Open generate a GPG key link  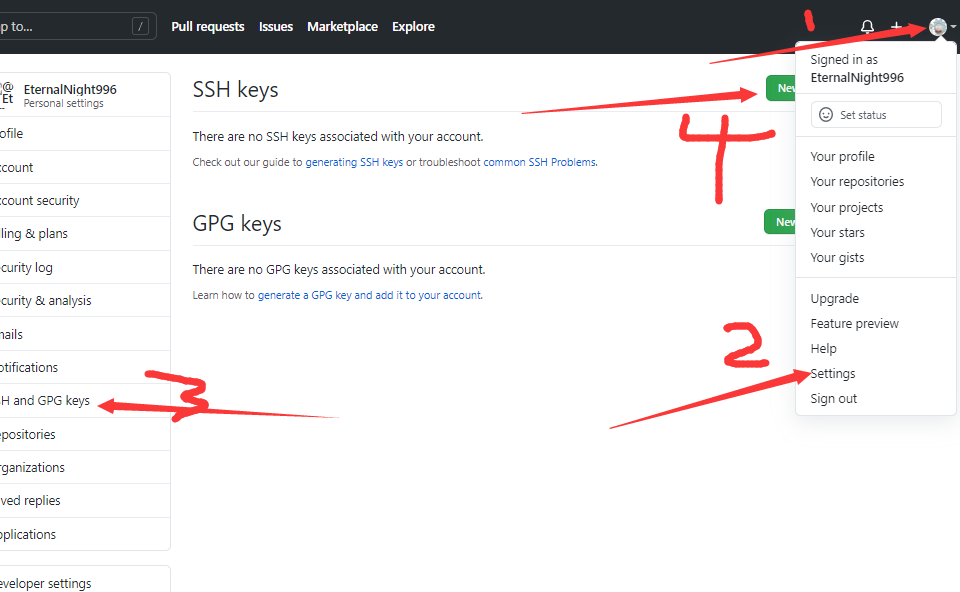[x=369, y=294]
